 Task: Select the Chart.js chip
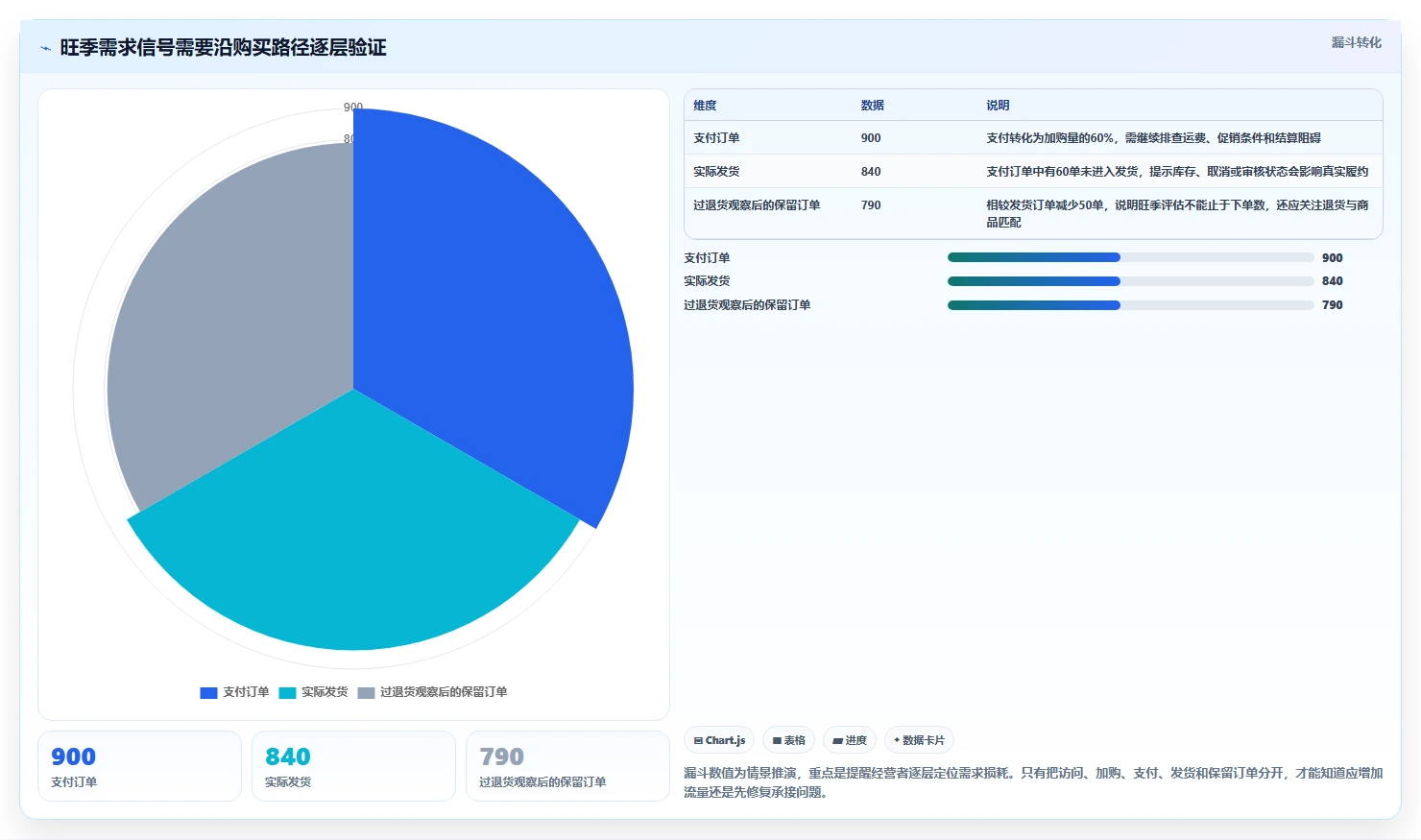point(719,740)
